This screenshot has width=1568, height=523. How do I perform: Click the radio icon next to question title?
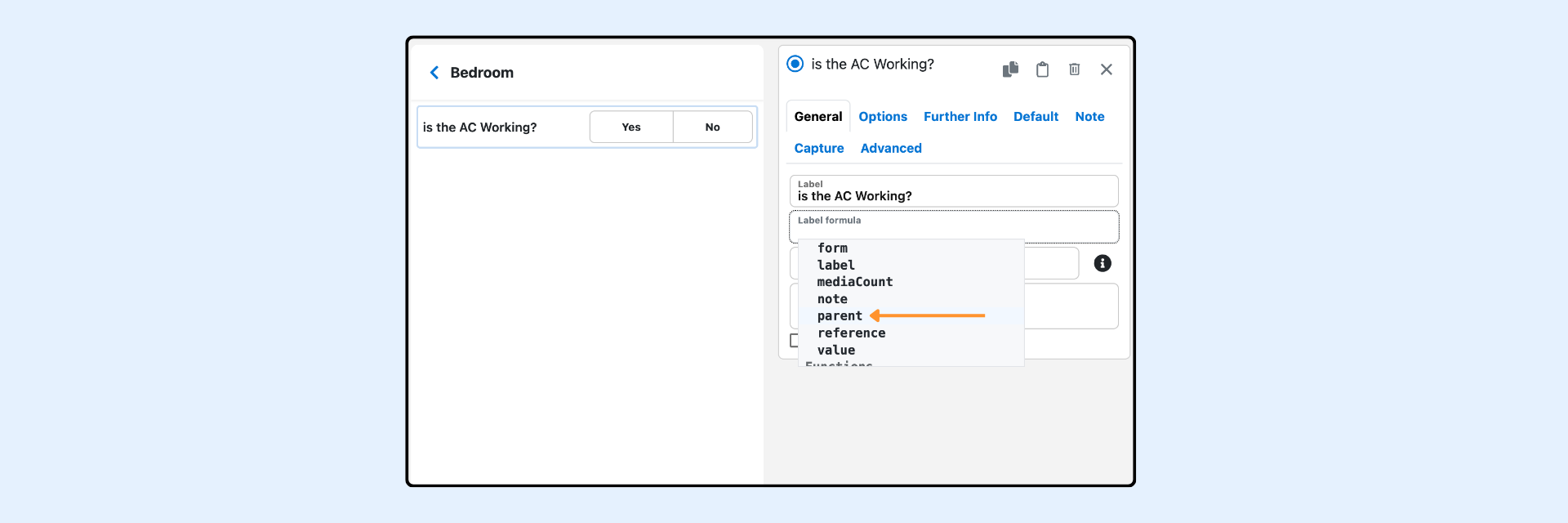(x=795, y=64)
